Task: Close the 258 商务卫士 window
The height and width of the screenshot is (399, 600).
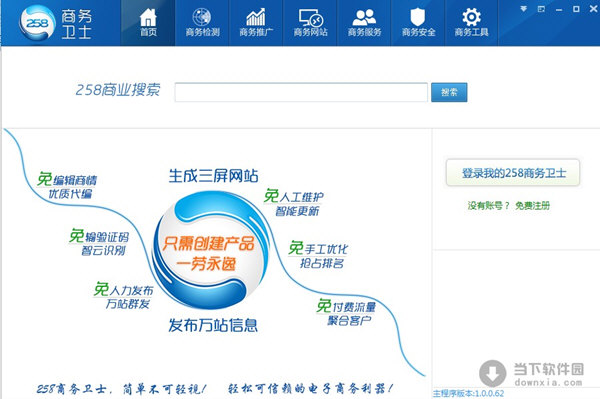Action: 593,9
